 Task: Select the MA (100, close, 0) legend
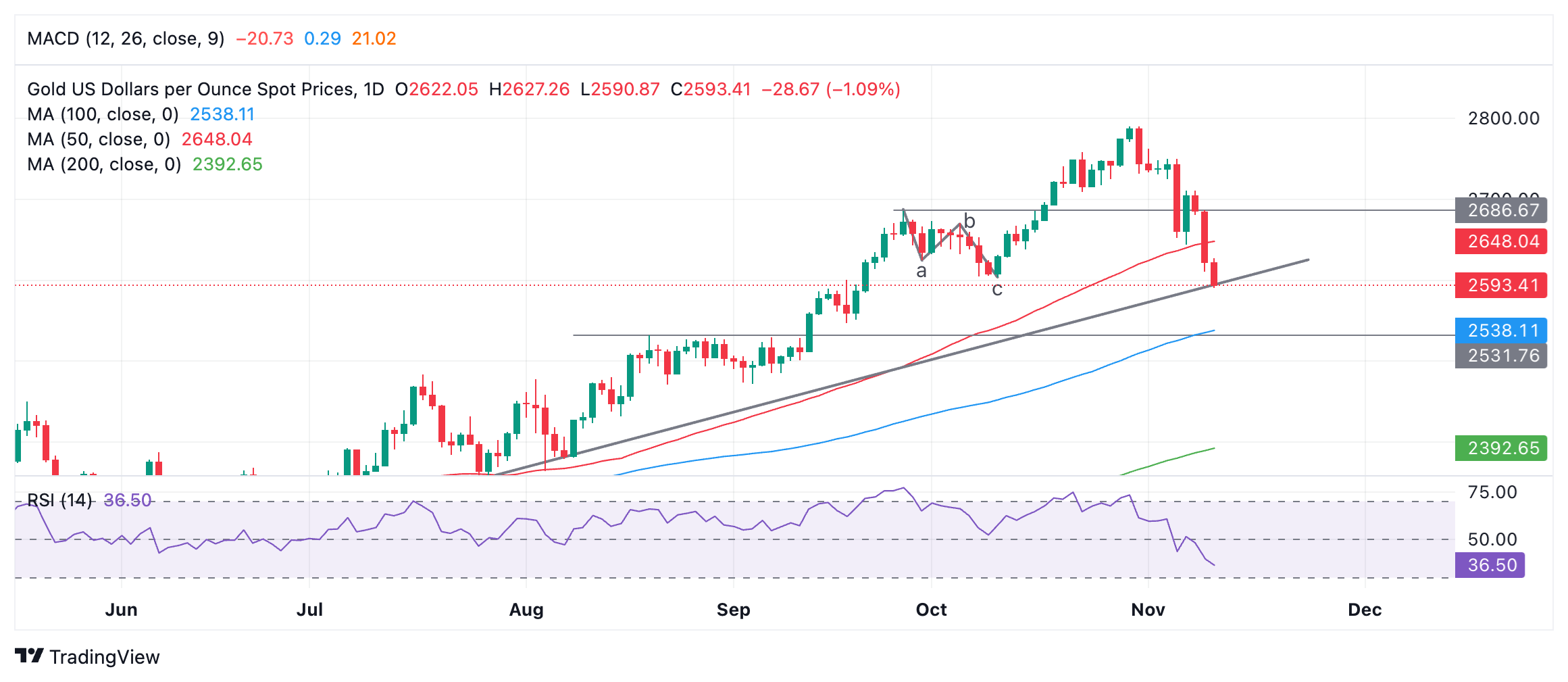click(103, 114)
